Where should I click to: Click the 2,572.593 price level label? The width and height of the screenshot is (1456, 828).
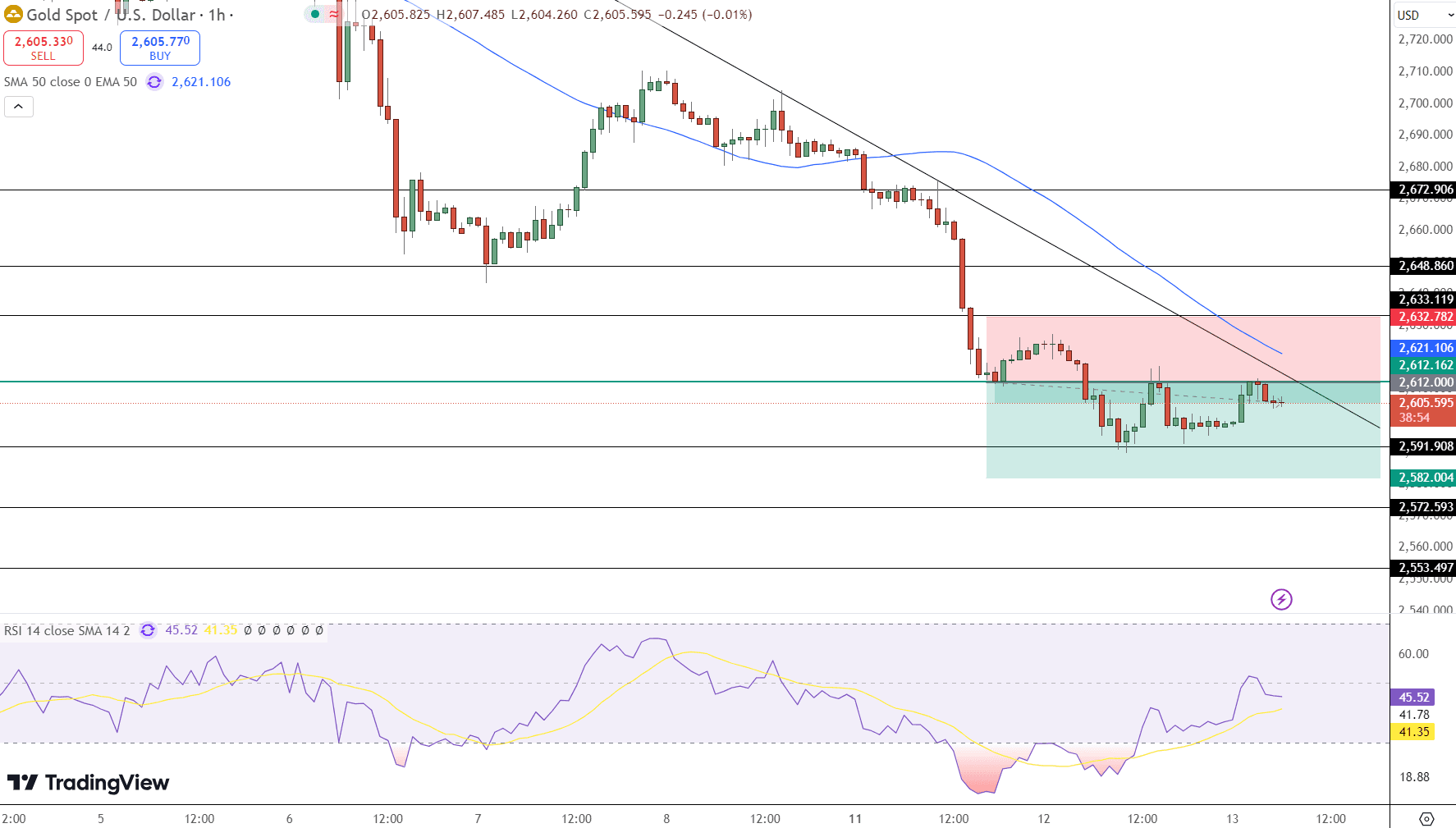click(1424, 507)
